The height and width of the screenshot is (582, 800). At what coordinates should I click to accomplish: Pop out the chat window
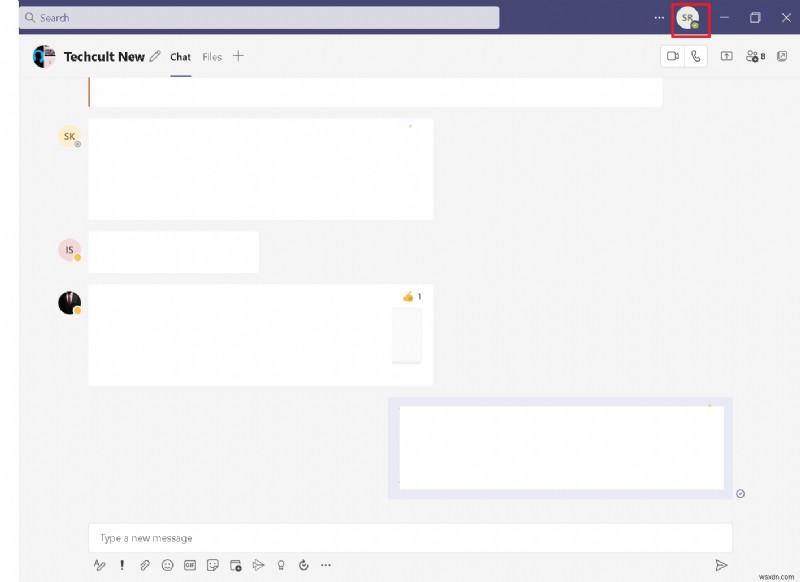[782, 56]
